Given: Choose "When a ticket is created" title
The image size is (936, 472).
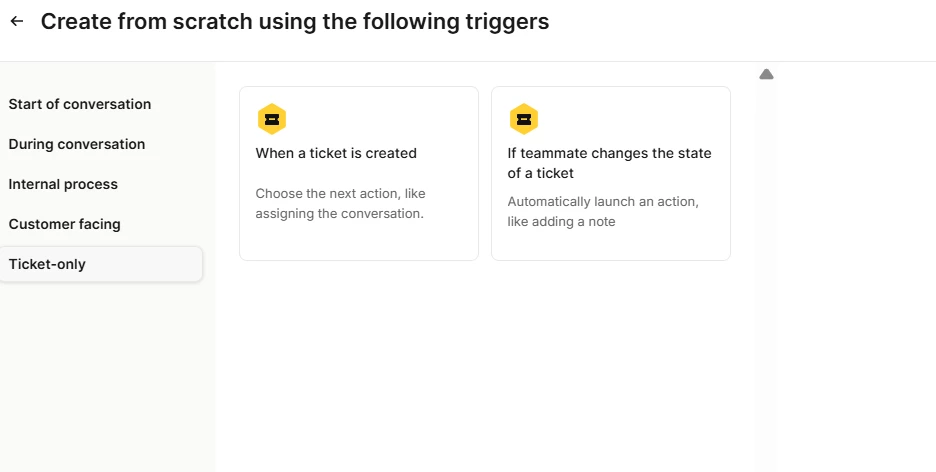Looking at the screenshot, I should pos(336,153).
